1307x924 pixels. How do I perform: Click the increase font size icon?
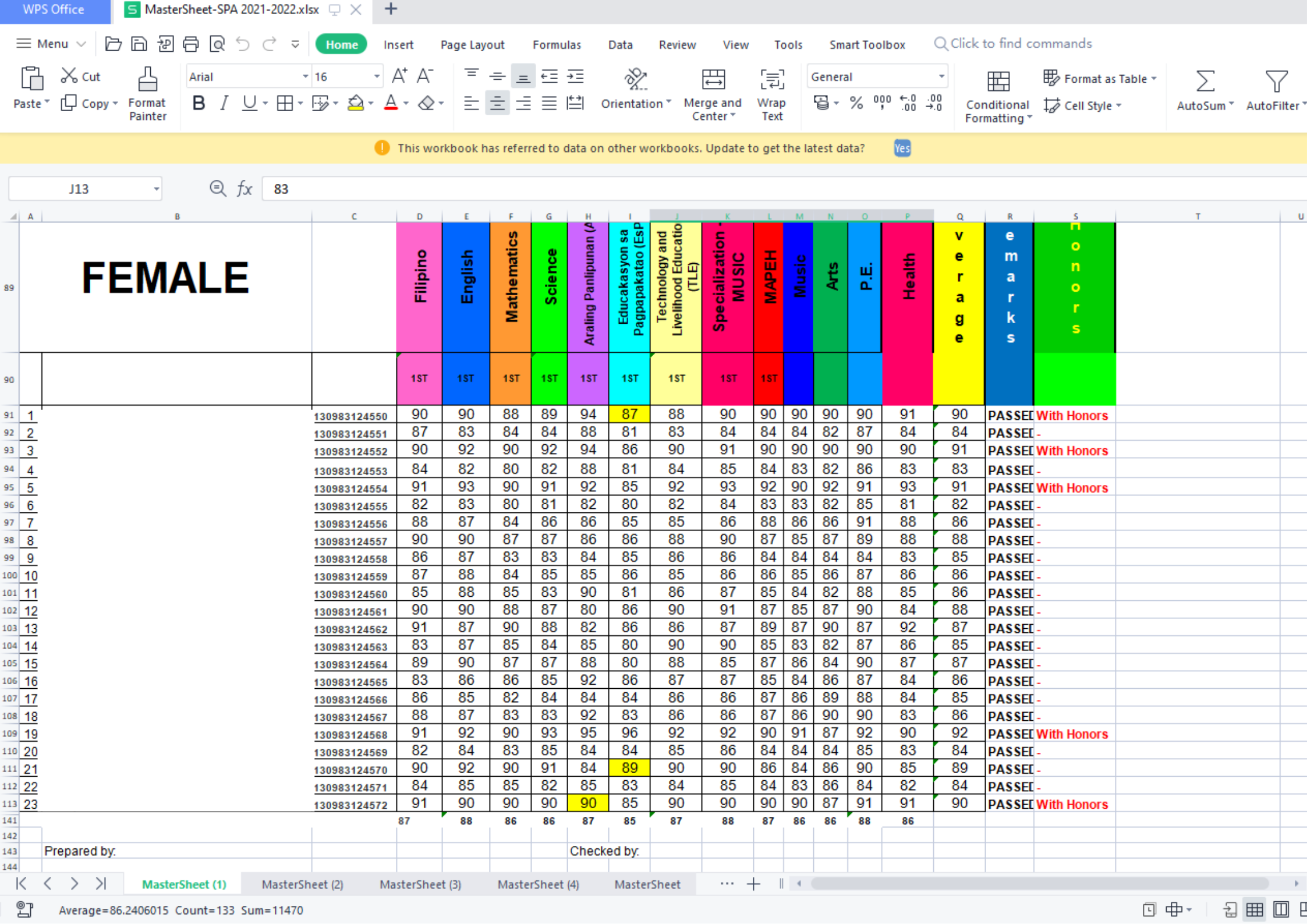click(399, 76)
